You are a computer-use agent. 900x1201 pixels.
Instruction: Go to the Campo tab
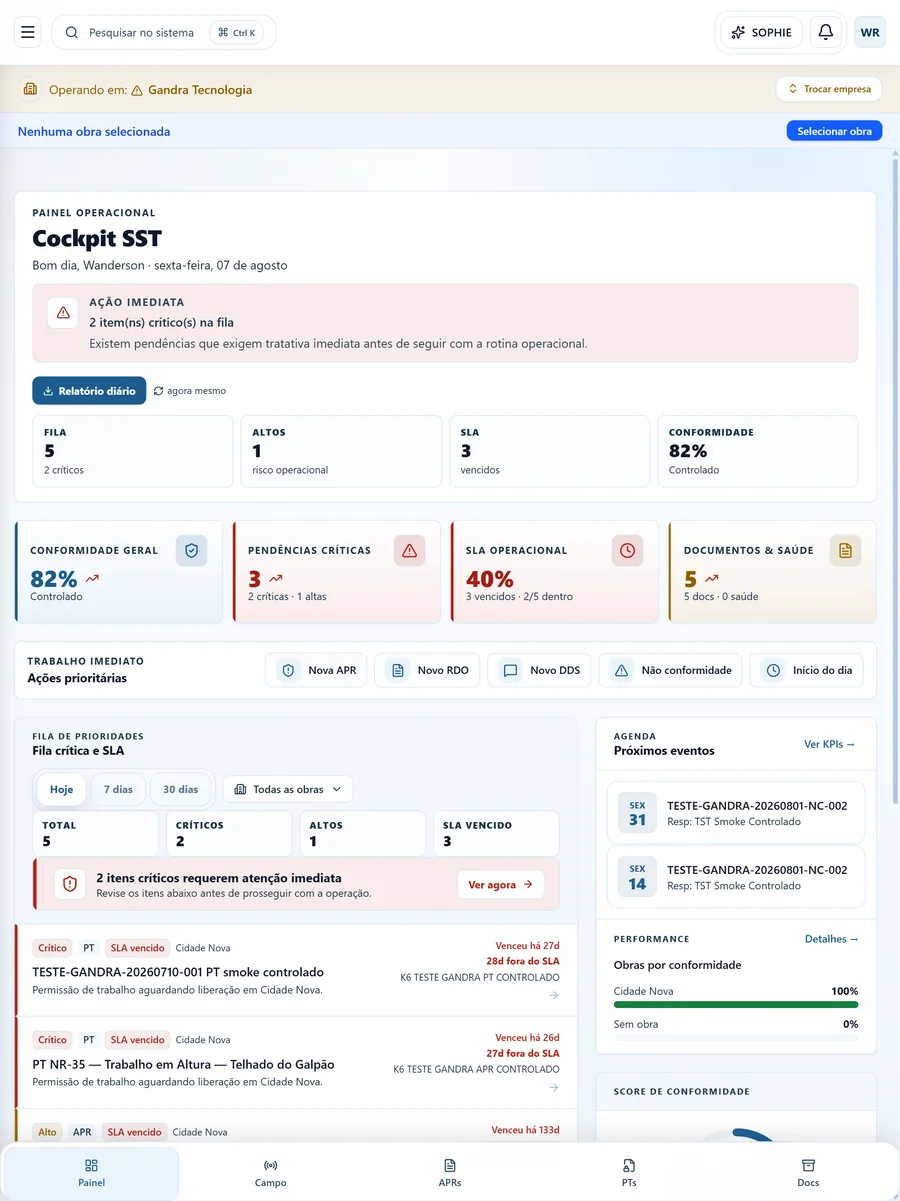(x=270, y=1173)
